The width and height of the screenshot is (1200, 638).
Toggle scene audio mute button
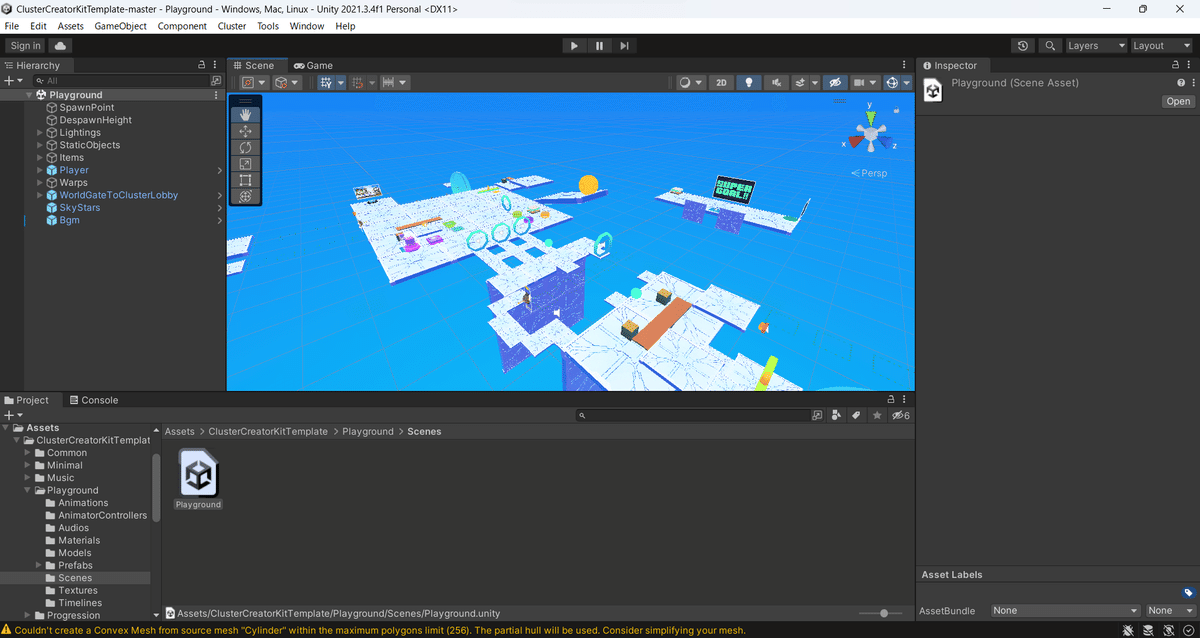(x=777, y=82)
